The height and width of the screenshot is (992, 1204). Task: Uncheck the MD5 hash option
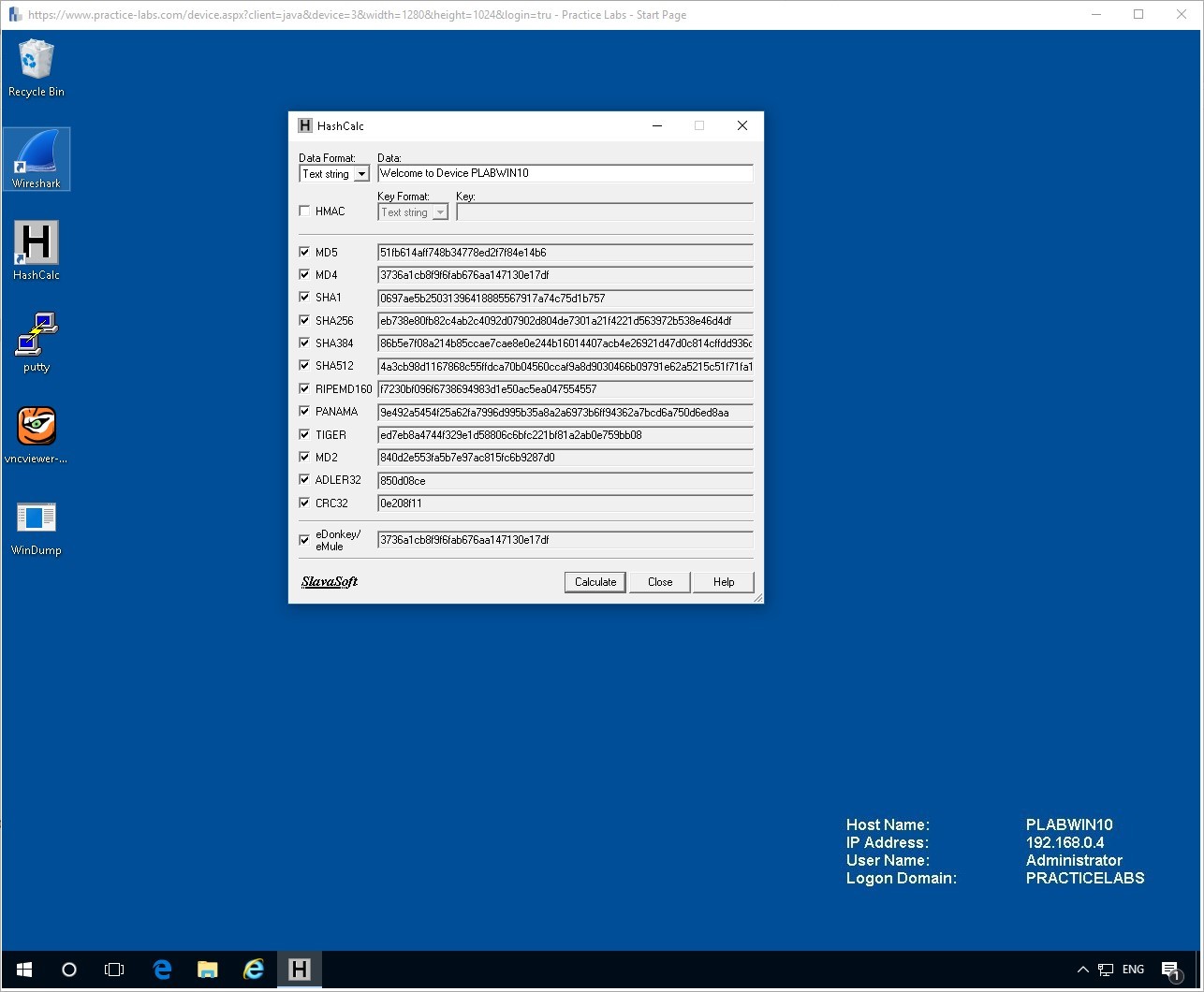(304, 252)
